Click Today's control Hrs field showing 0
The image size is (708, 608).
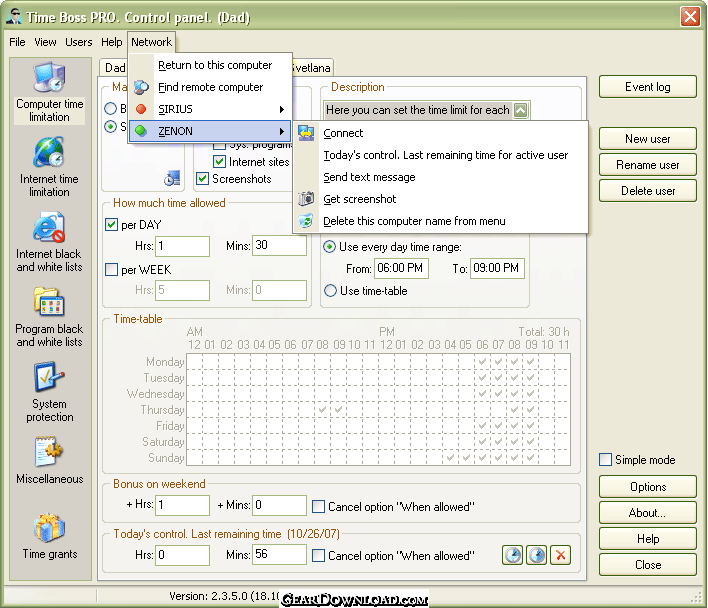(182, 554)
